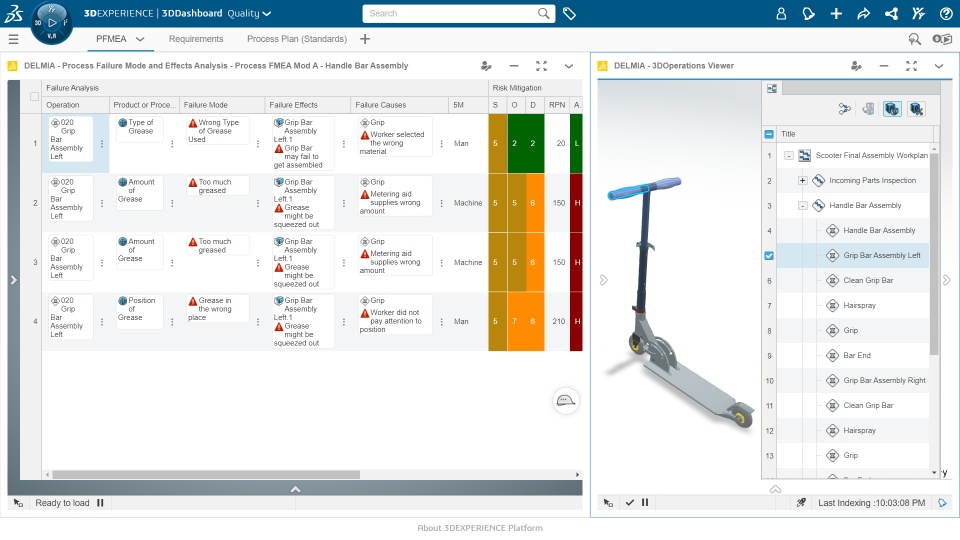Open the tag icon beside the search box
960x540 pixels.
569,13
